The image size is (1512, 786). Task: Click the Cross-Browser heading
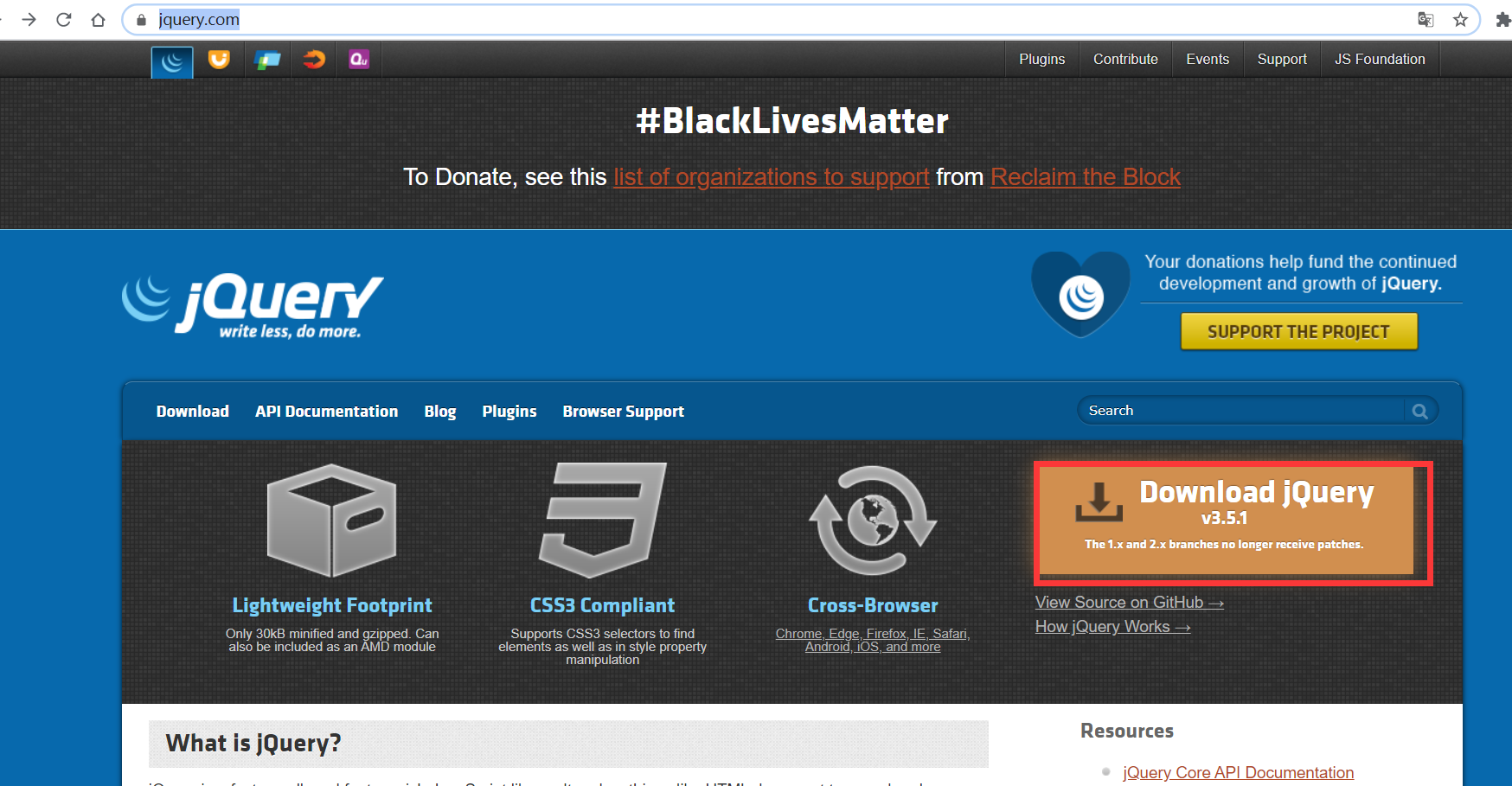873,606
